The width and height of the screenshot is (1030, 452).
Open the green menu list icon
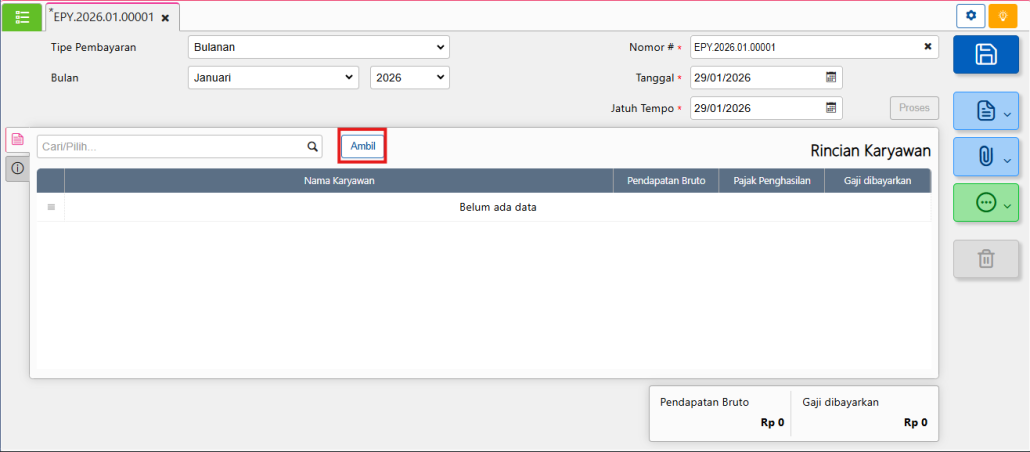coord(22,17)
